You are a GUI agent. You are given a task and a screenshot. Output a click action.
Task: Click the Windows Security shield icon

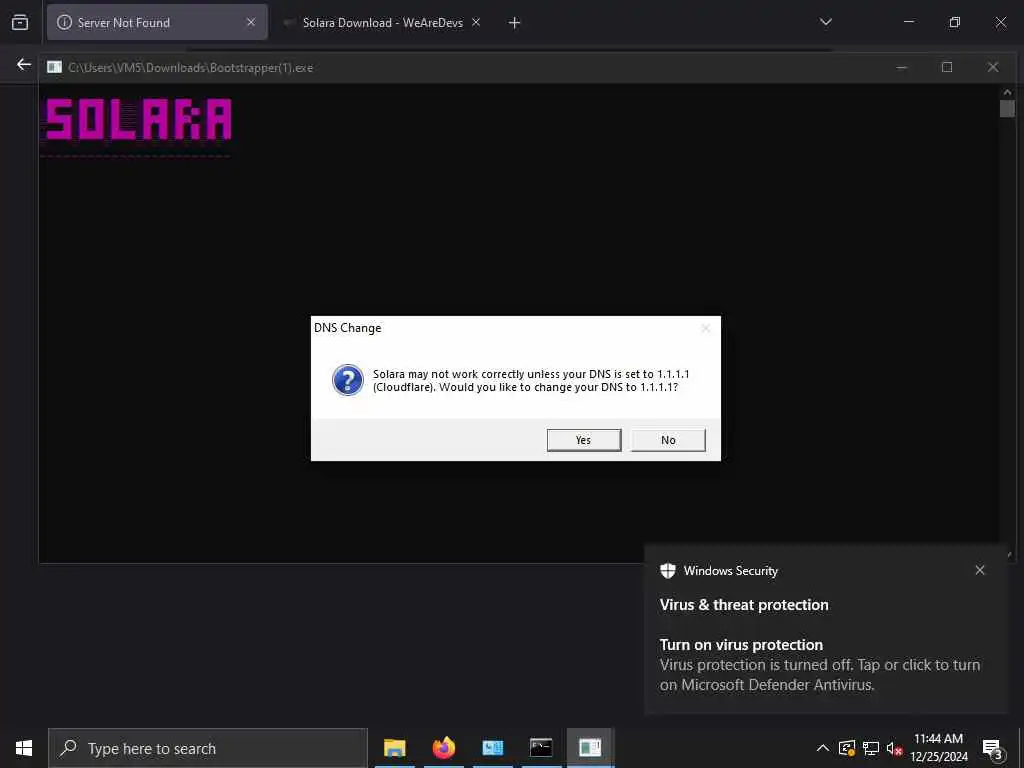[x=667, y=571]
